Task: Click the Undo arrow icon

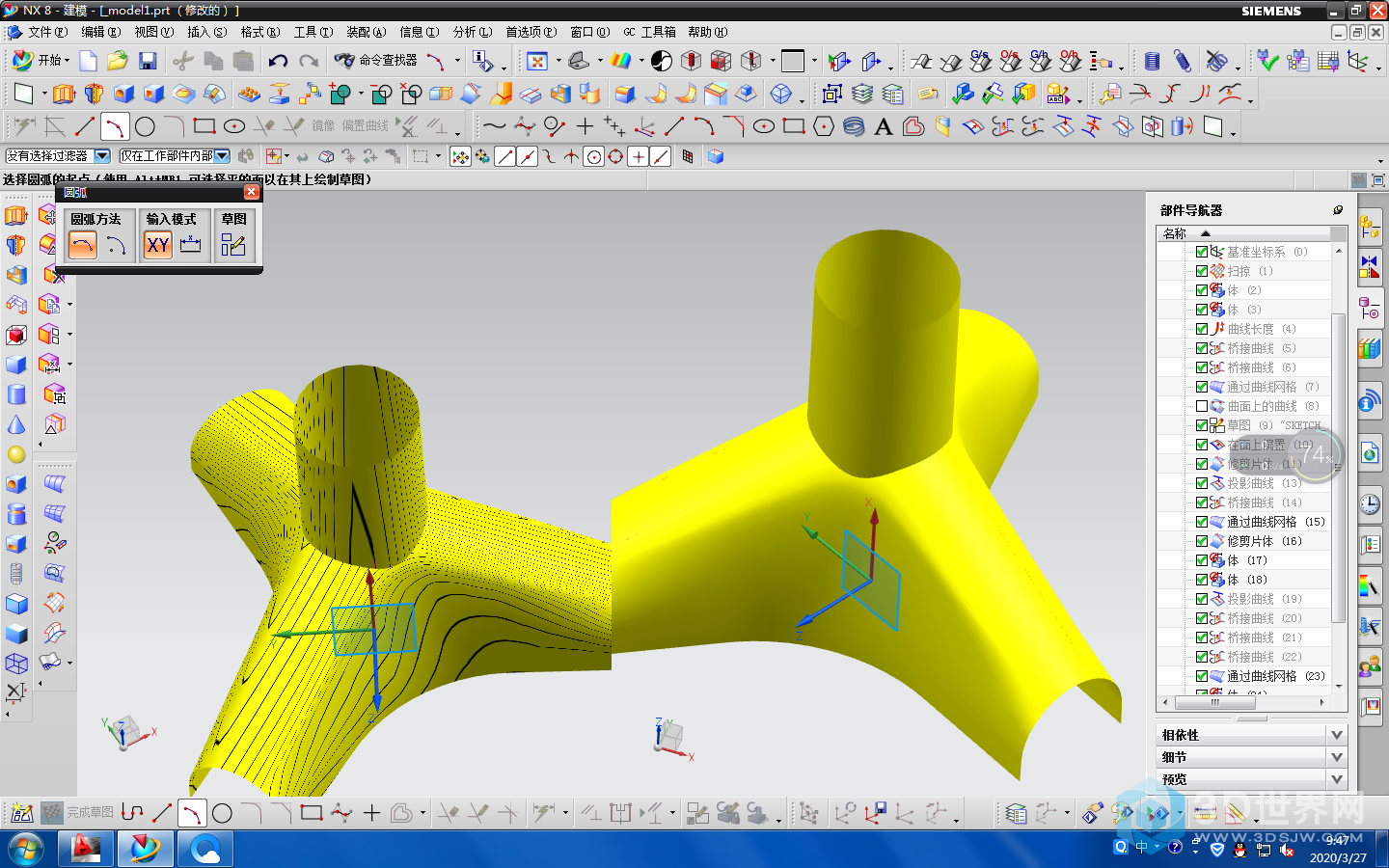Action: 278,61
